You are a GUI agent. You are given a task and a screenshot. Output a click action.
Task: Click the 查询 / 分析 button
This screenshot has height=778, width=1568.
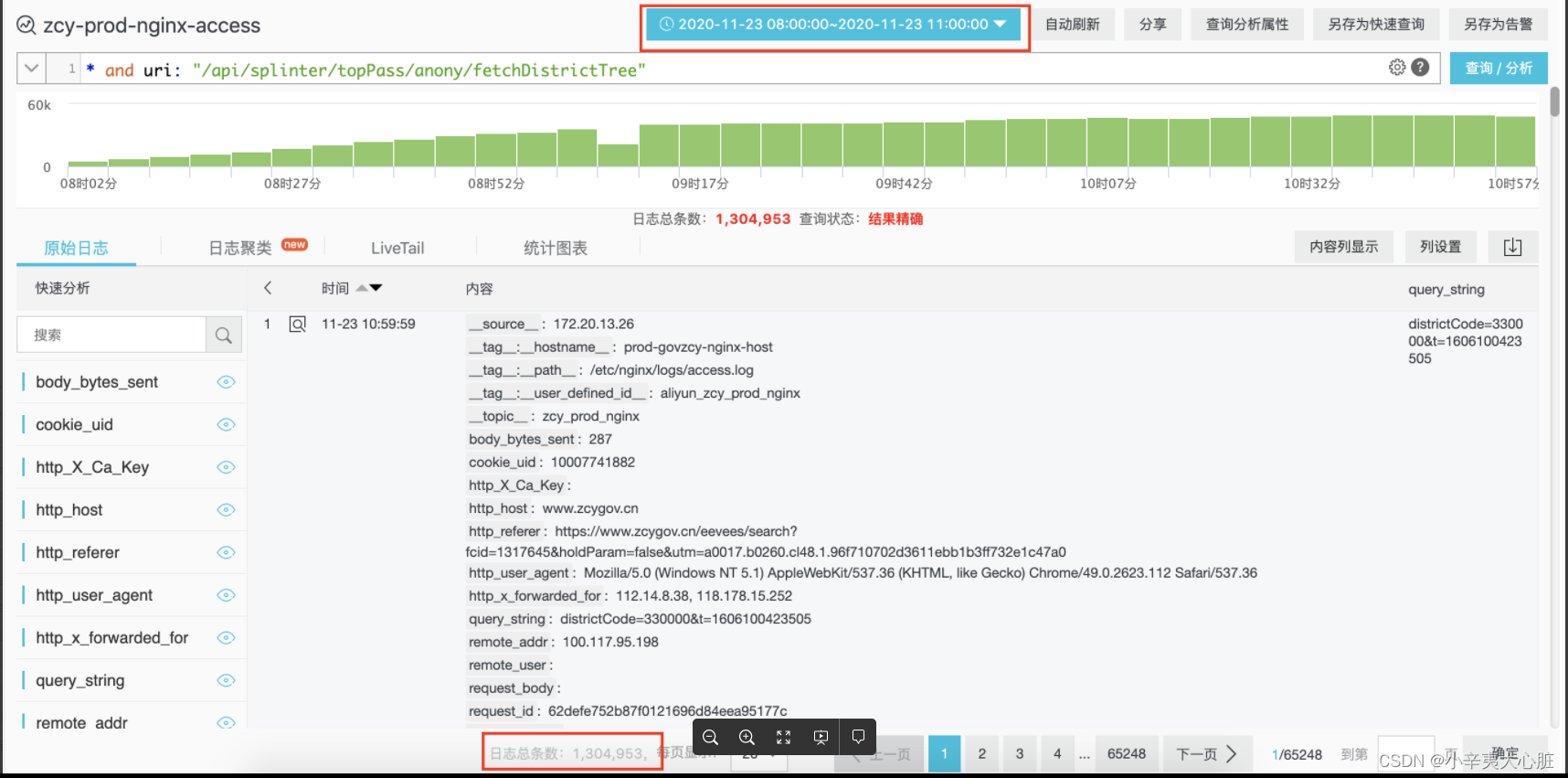(1499, 68)
